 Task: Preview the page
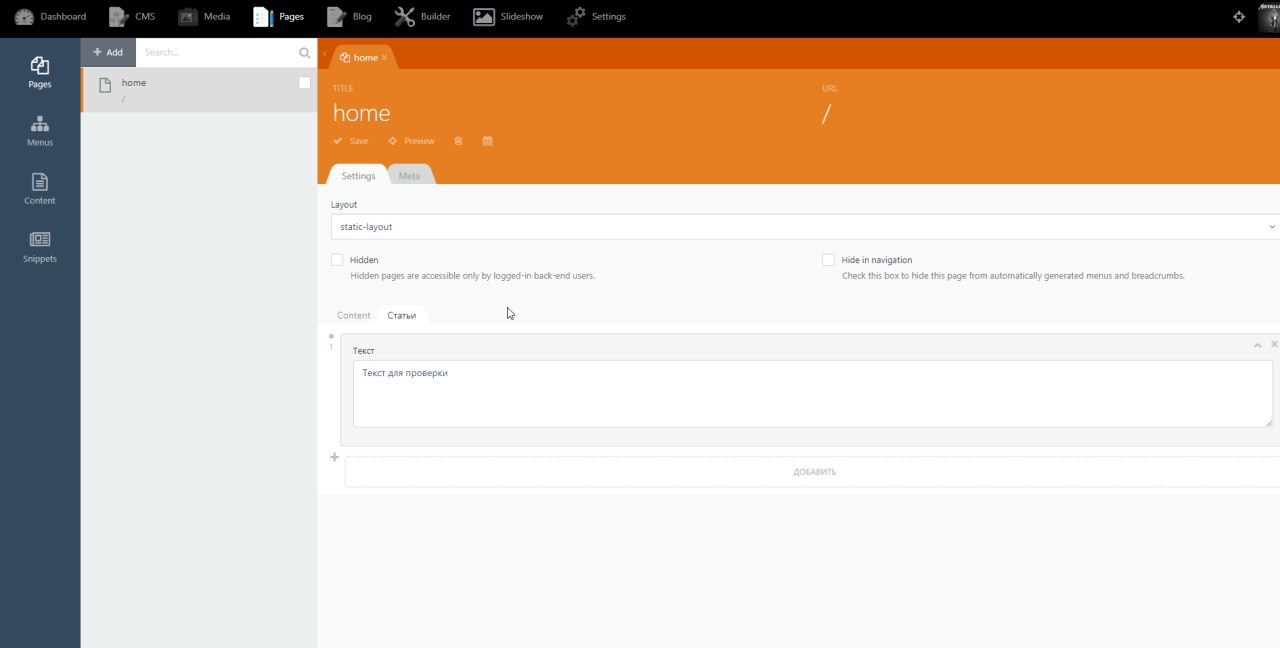click(411, 141)
